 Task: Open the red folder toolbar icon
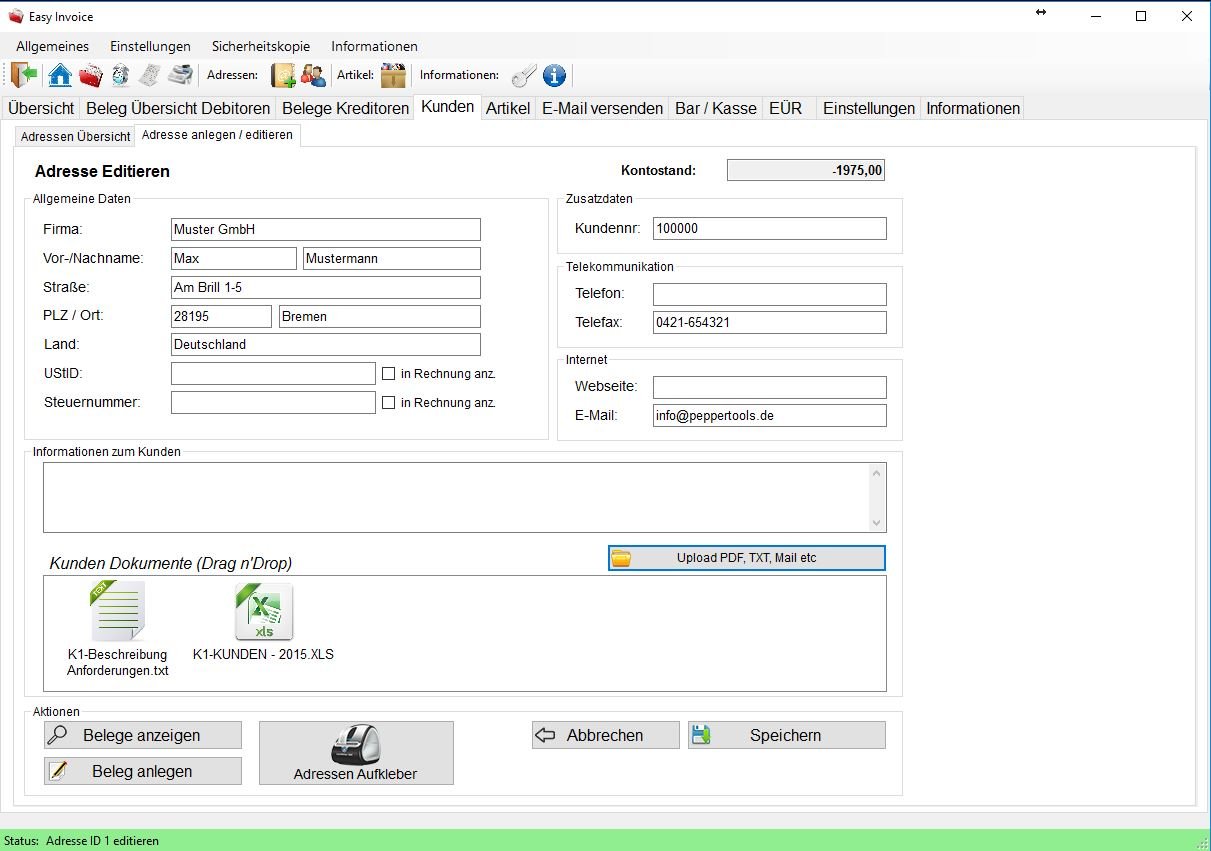pyautogui.click(x=91, y=75)
